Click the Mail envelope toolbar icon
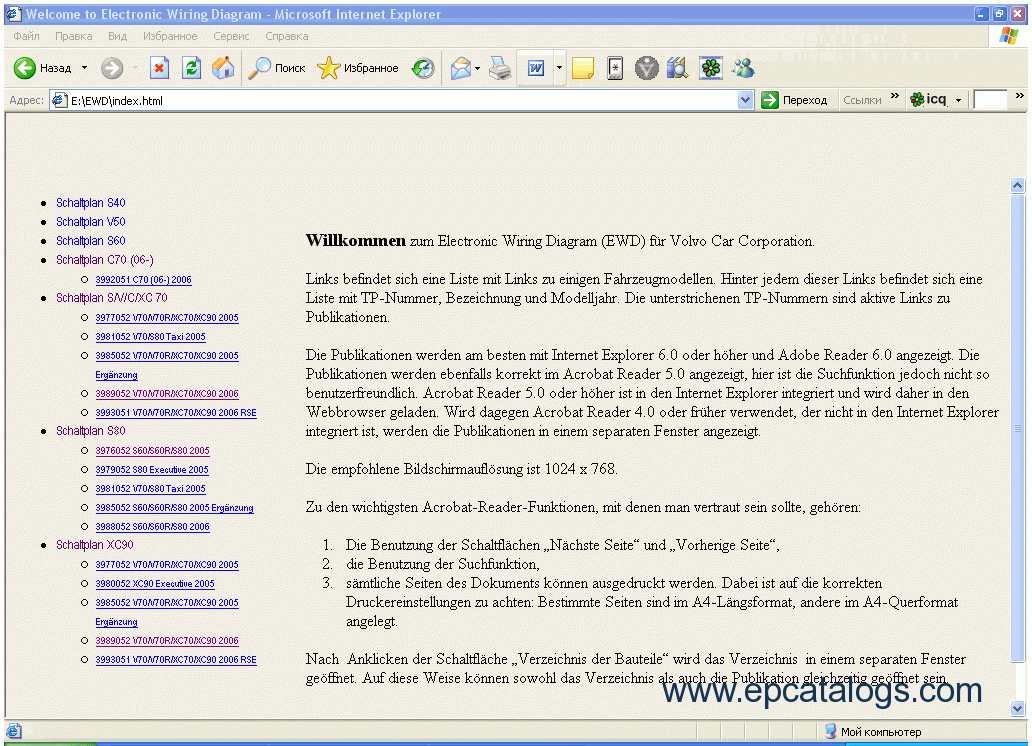Image resolution: width=1032 pixels, height=746 pixels. pos(461,68)
